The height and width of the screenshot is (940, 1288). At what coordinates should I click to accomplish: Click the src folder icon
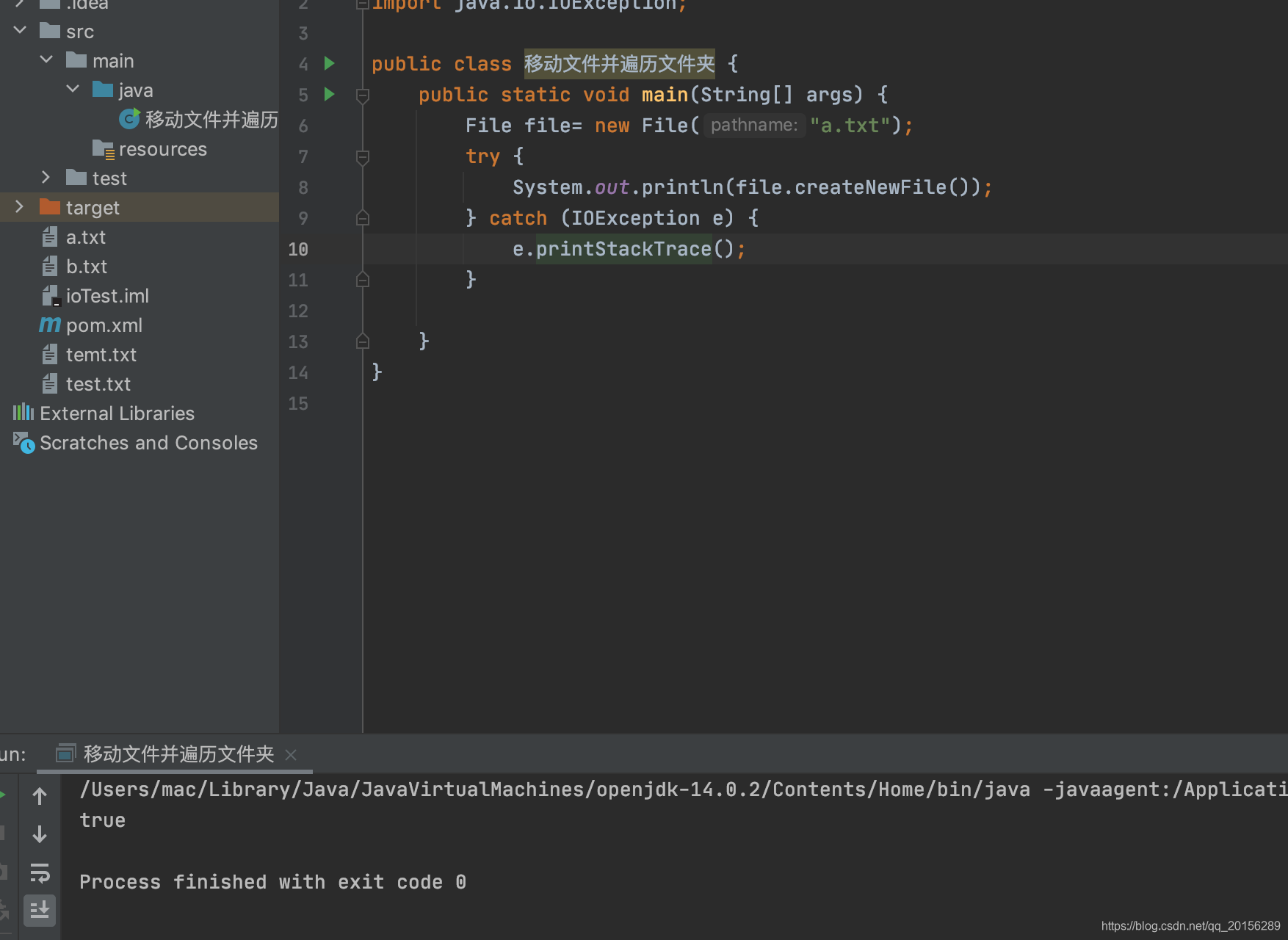pyautogui.click(x=49, y=31)
